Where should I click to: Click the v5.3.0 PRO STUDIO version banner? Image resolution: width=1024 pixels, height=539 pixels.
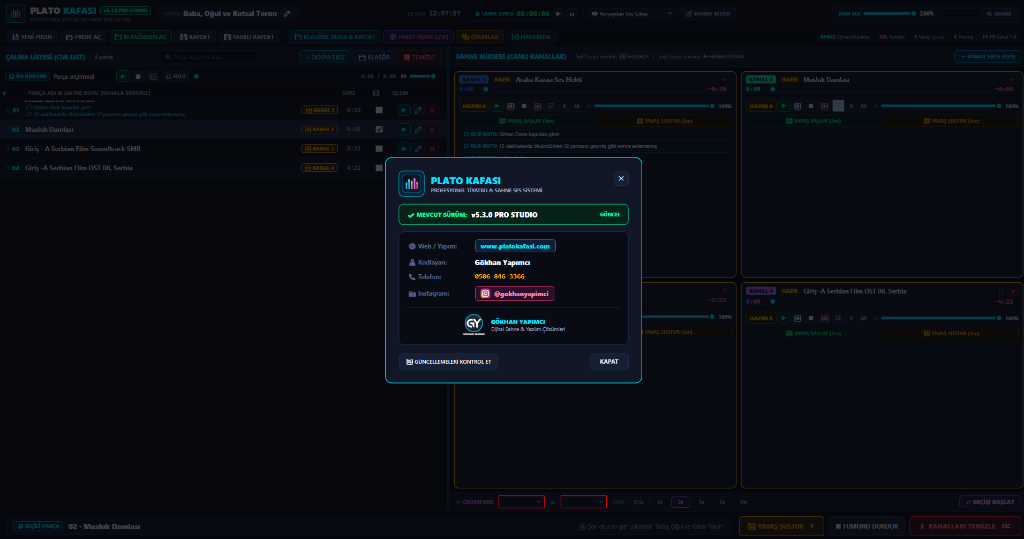pos(513,214)
